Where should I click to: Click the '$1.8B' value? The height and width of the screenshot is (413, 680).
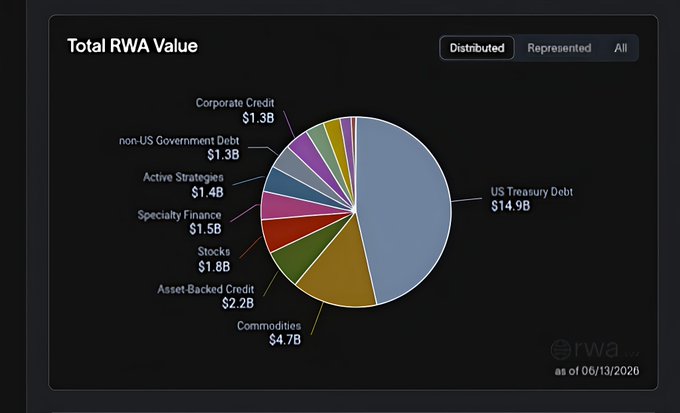tap(214, 266)
